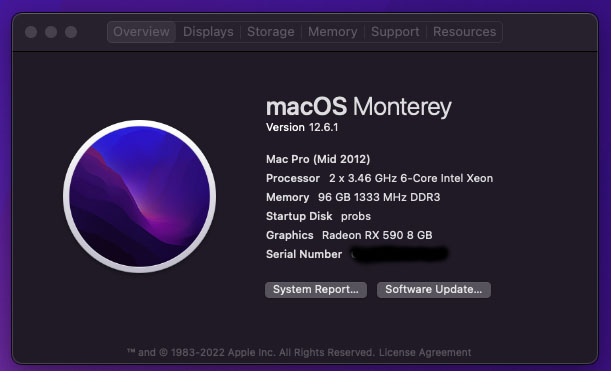This screenshot has height=371, width=611.
Task: Open the License Agreement link
Action: pyautogui.click(x=425, y=352)
